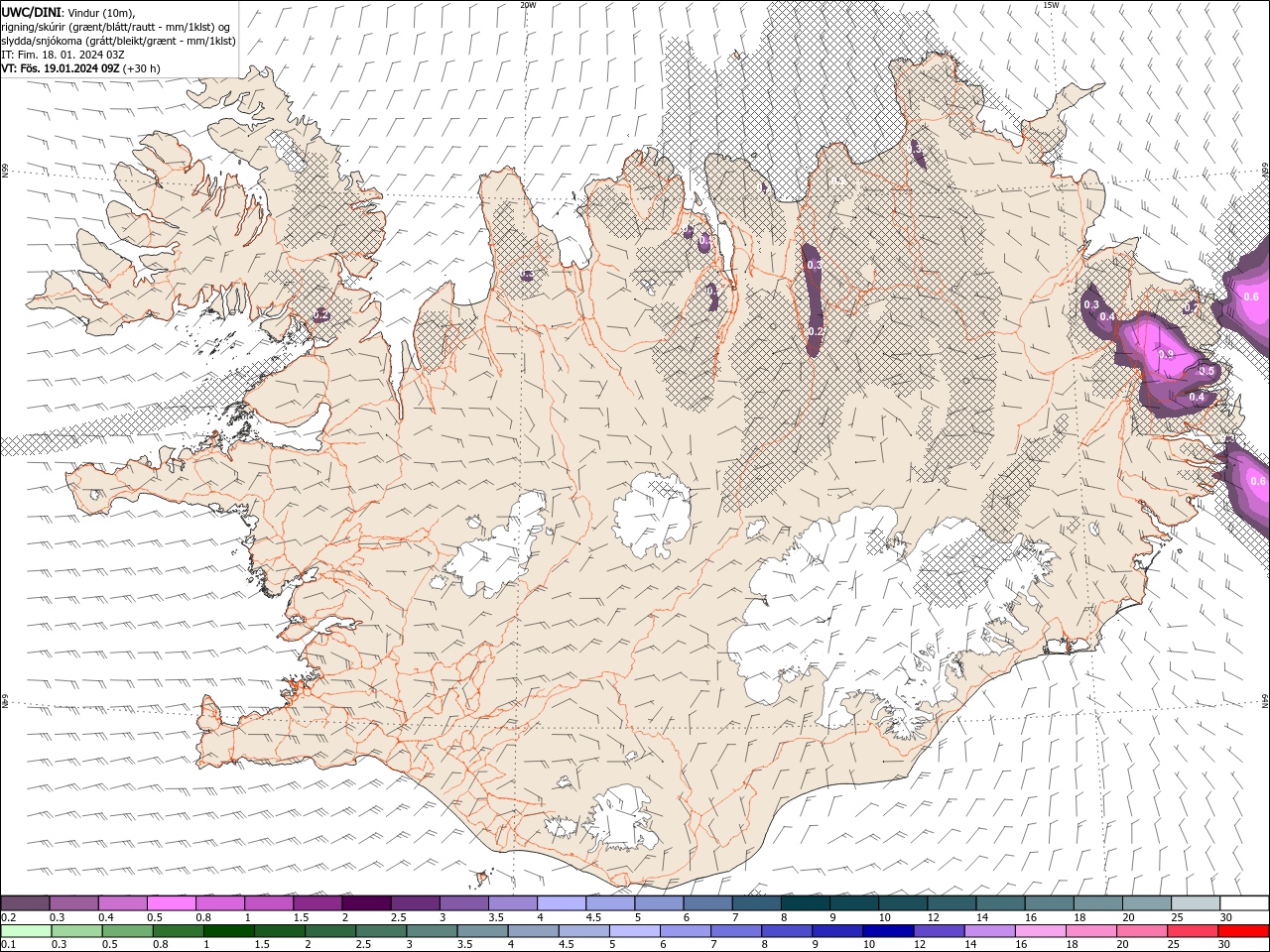Viewport: 1270px width, 952px height.
Task: Select the red-pink swatch starting at 25, lower legend
Action: pyautogui.click(x=1193, y=930)
